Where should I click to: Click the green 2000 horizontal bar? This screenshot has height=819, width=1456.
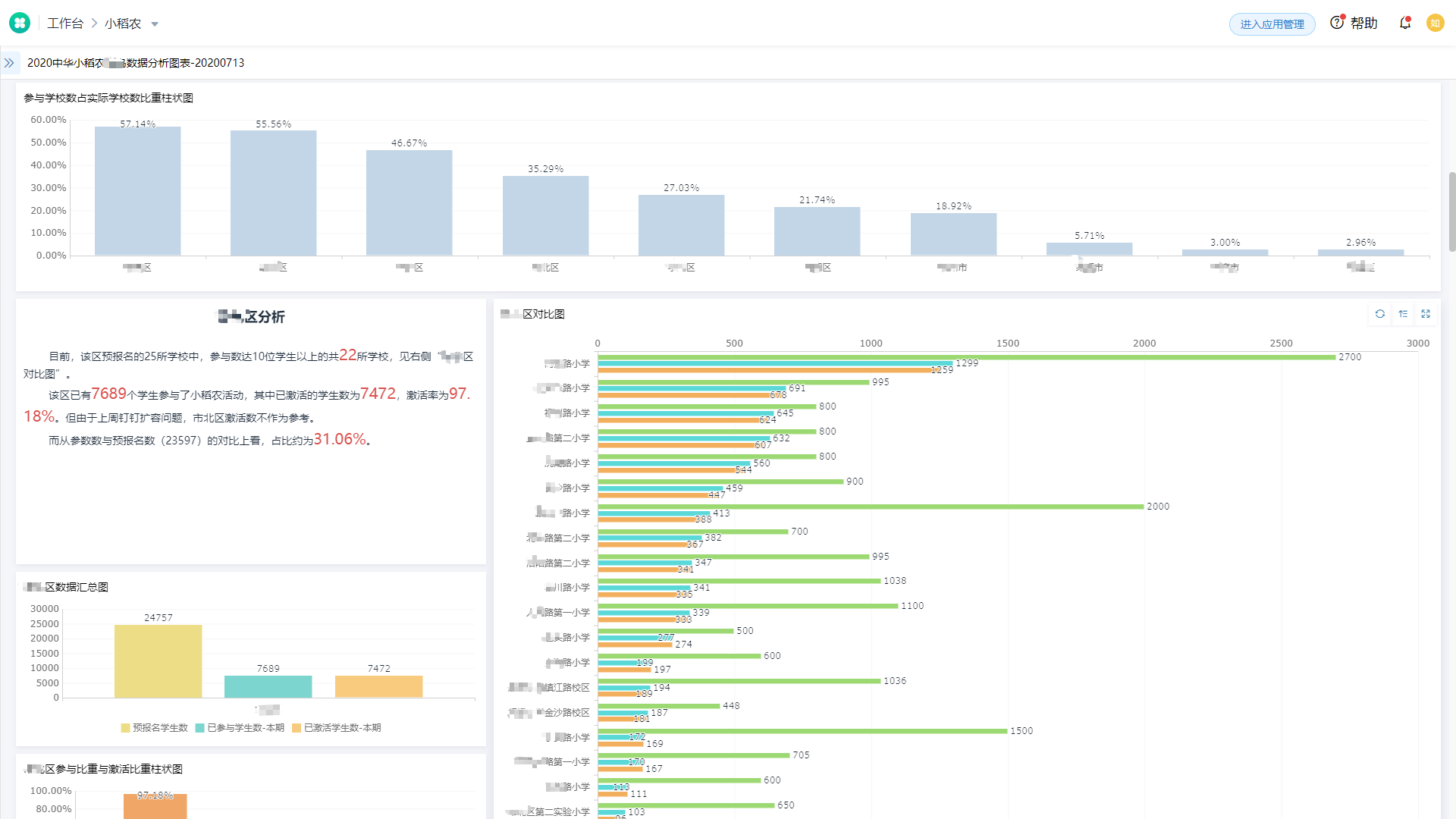(x=871, y=507)
